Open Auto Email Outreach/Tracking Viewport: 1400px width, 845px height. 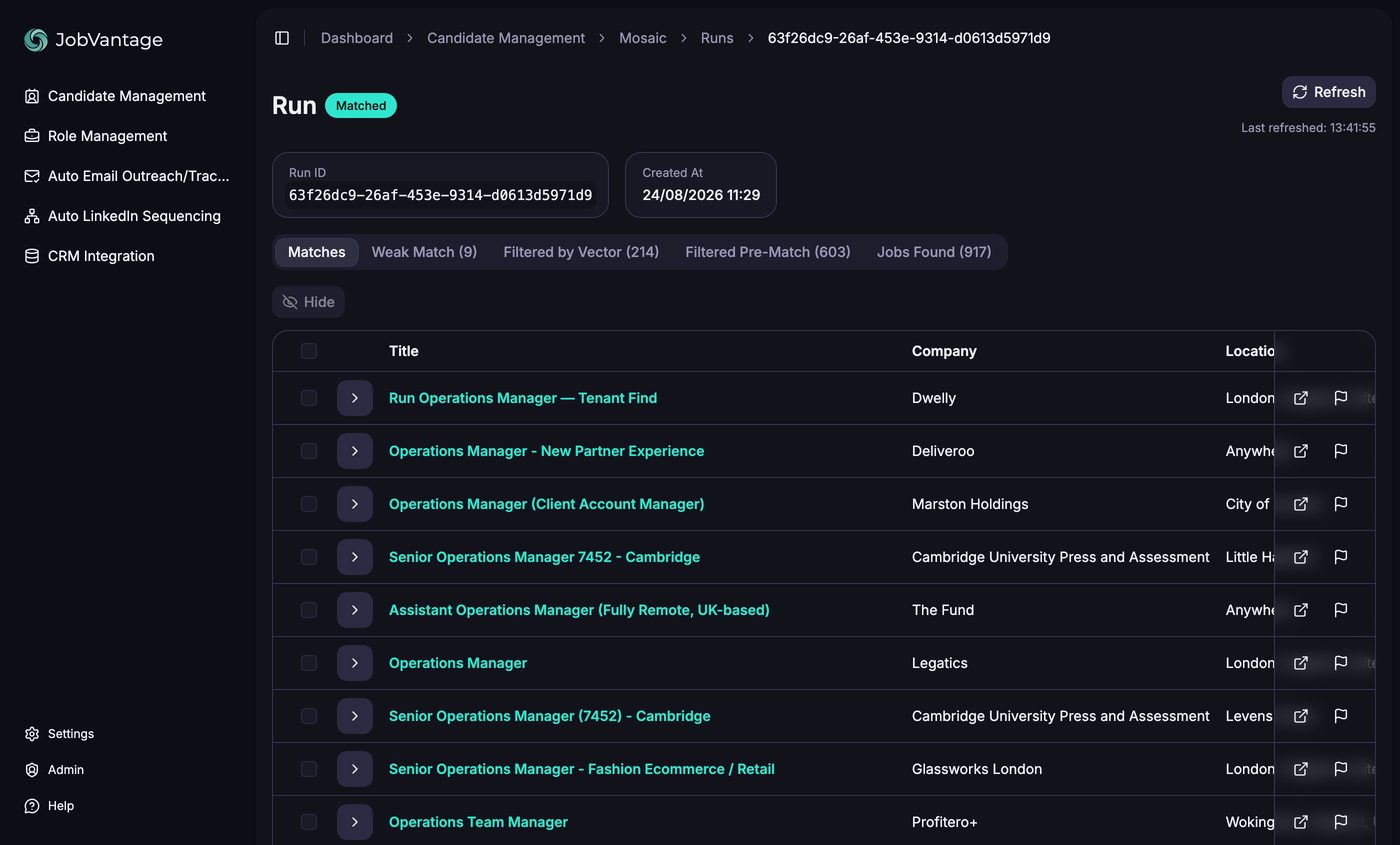[x=127, y=176]
